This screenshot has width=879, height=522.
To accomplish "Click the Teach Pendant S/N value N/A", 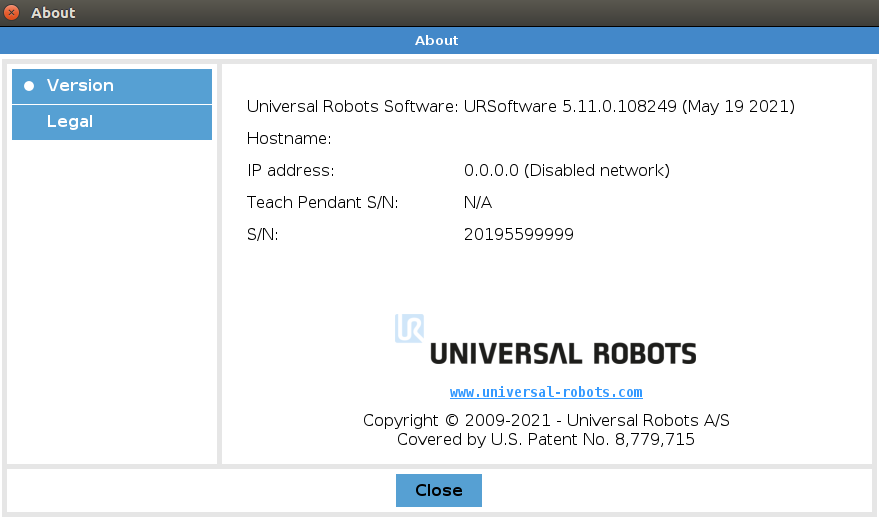I will click(x=478, y=202).
